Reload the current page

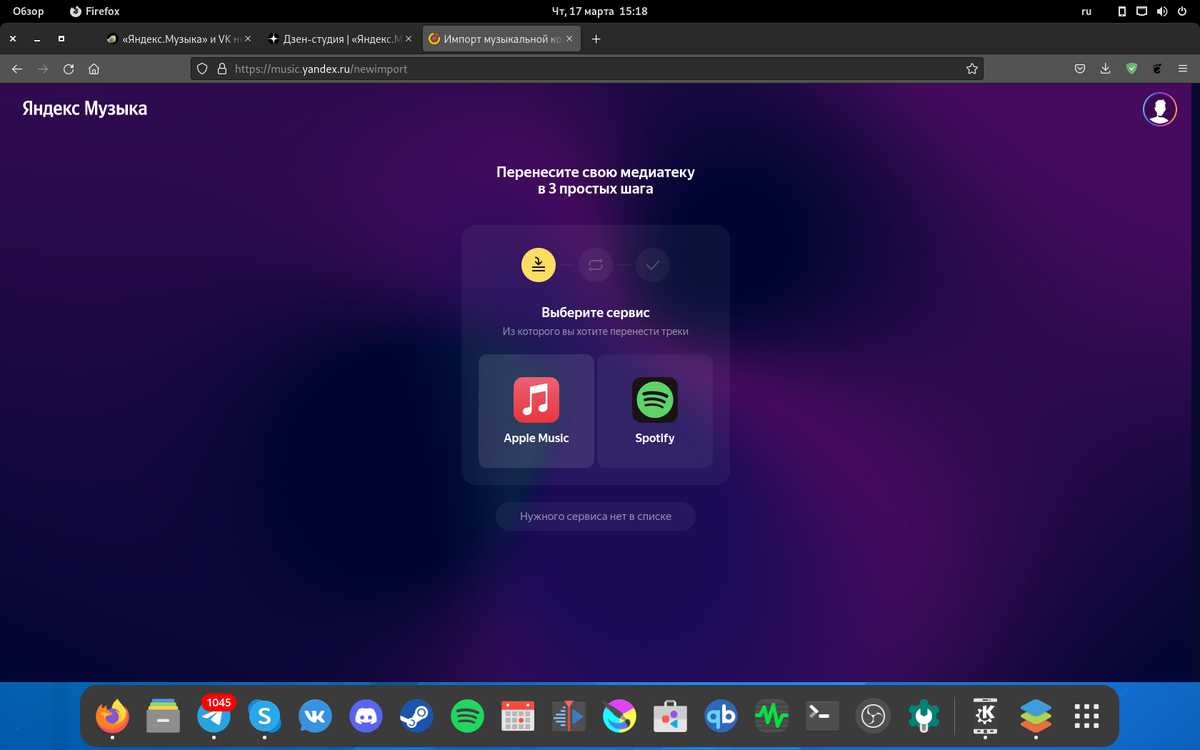[x=68, y=69]
